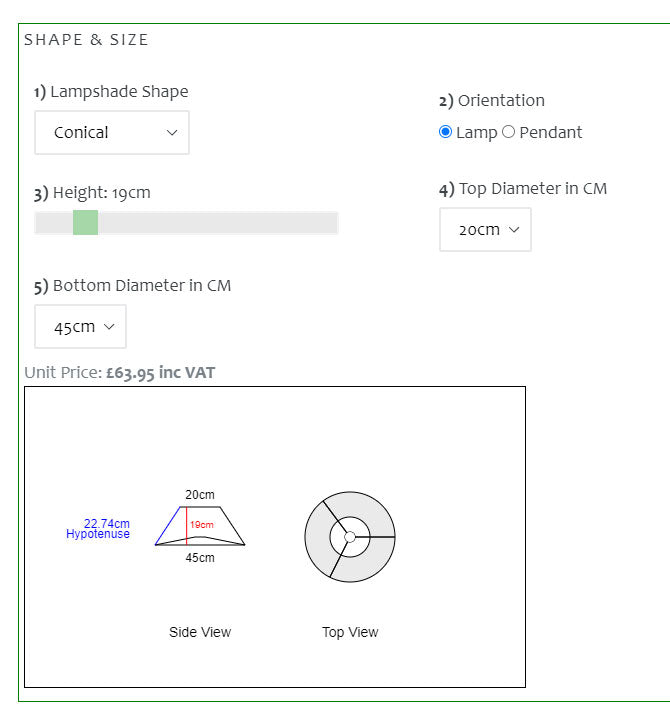This screenshot has height=725, width=670.
Task: Click the 20cm label above the trapezoid
Action: tap(199, 494)
